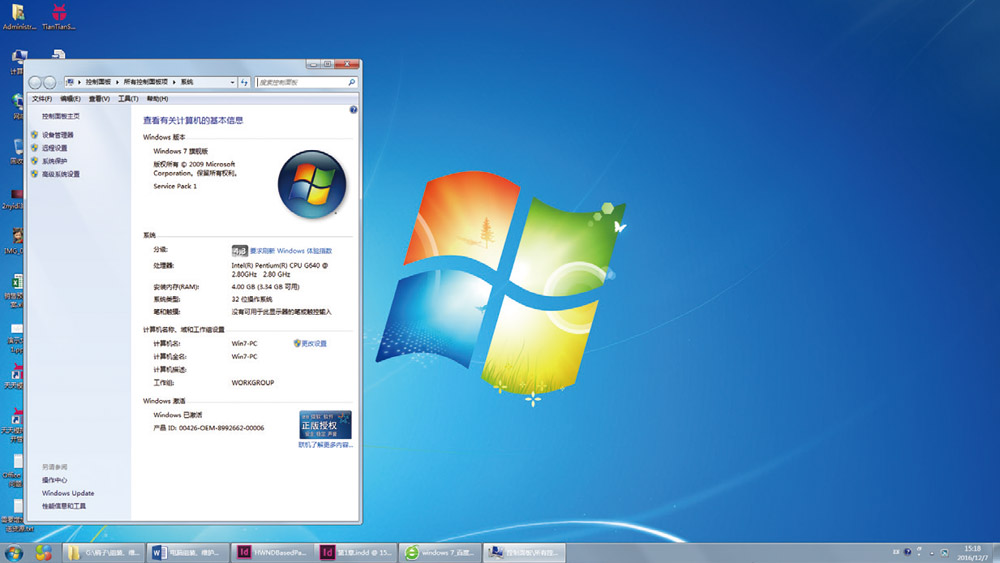Click the 2nyidi desktop icon
The height and width of the screenshot is (563, 1000).
tap(14, 198)
